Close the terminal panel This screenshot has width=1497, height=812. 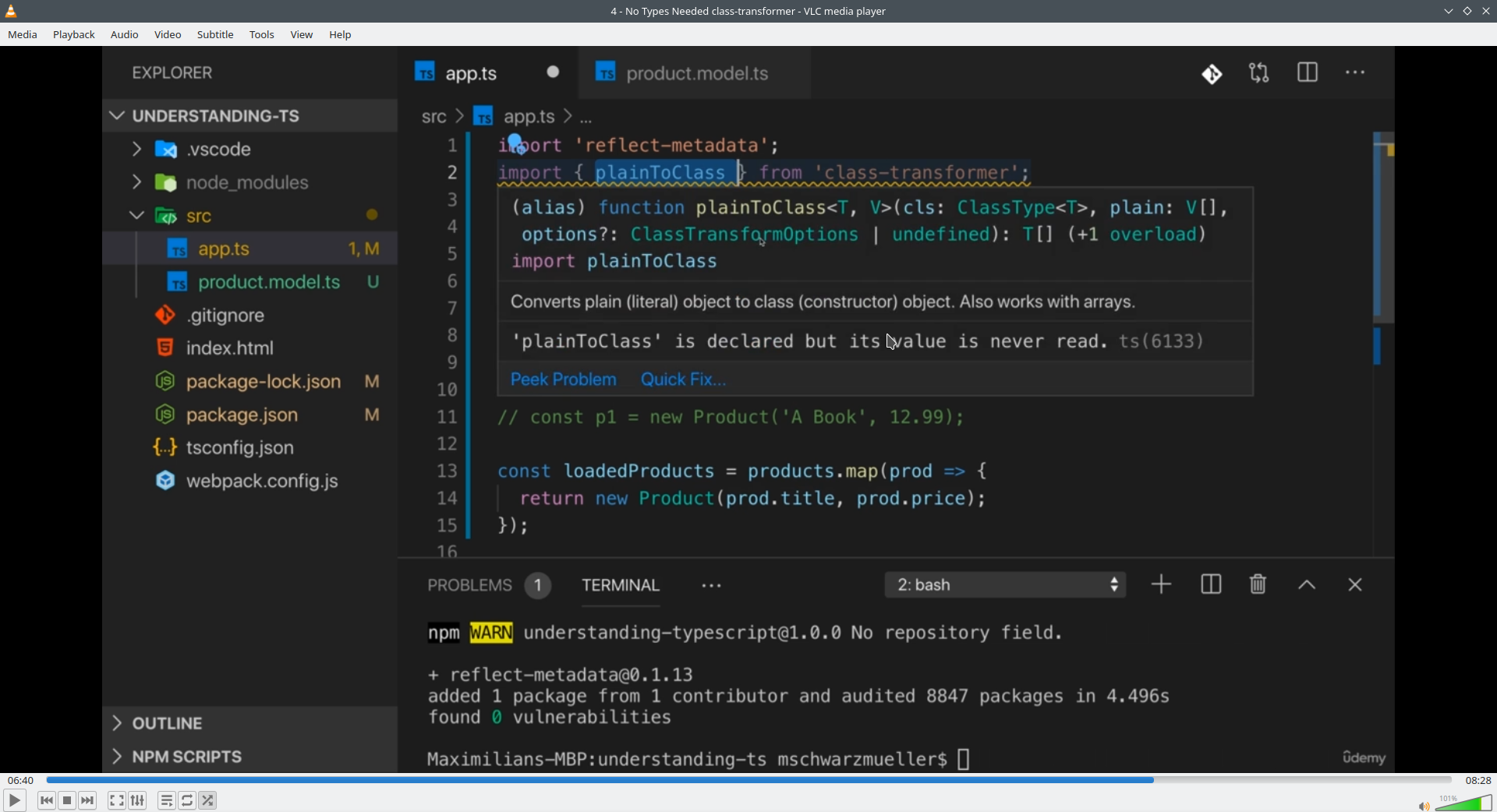1356,585
